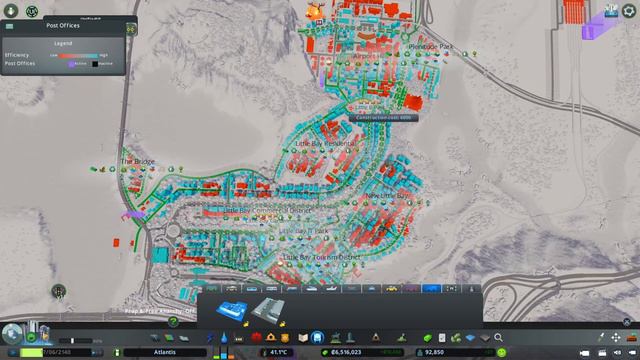The image size is (640, 360).
Task: Switch to the Airplane transport tab
Action: pyautogui.click(x=331, y=289)
